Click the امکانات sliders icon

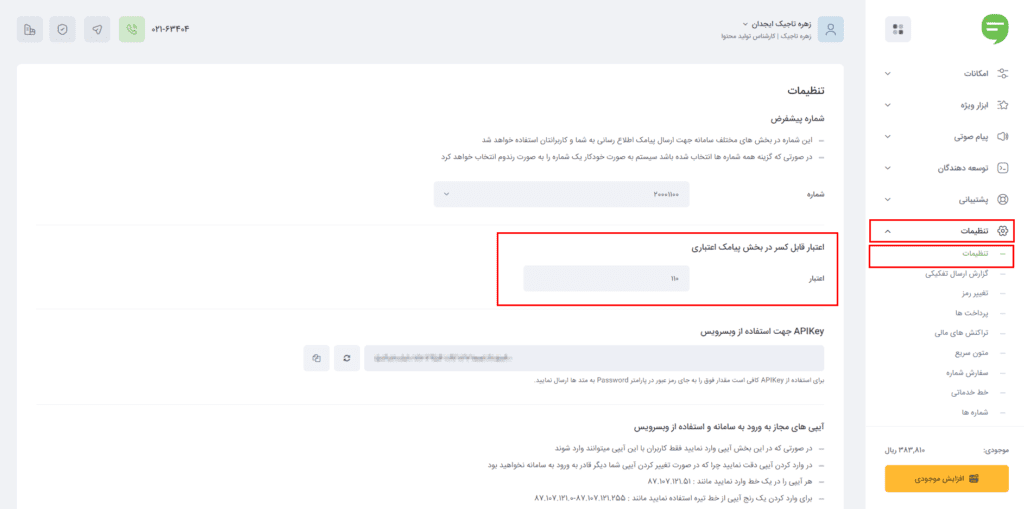point(1003,73)
